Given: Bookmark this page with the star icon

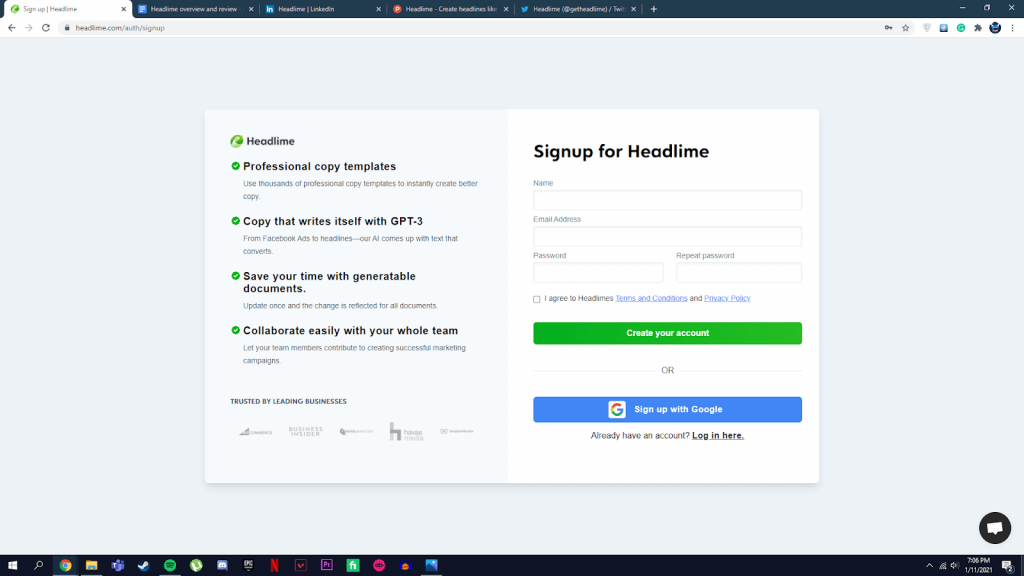Looking at the screenshot, I should [905, 28].
